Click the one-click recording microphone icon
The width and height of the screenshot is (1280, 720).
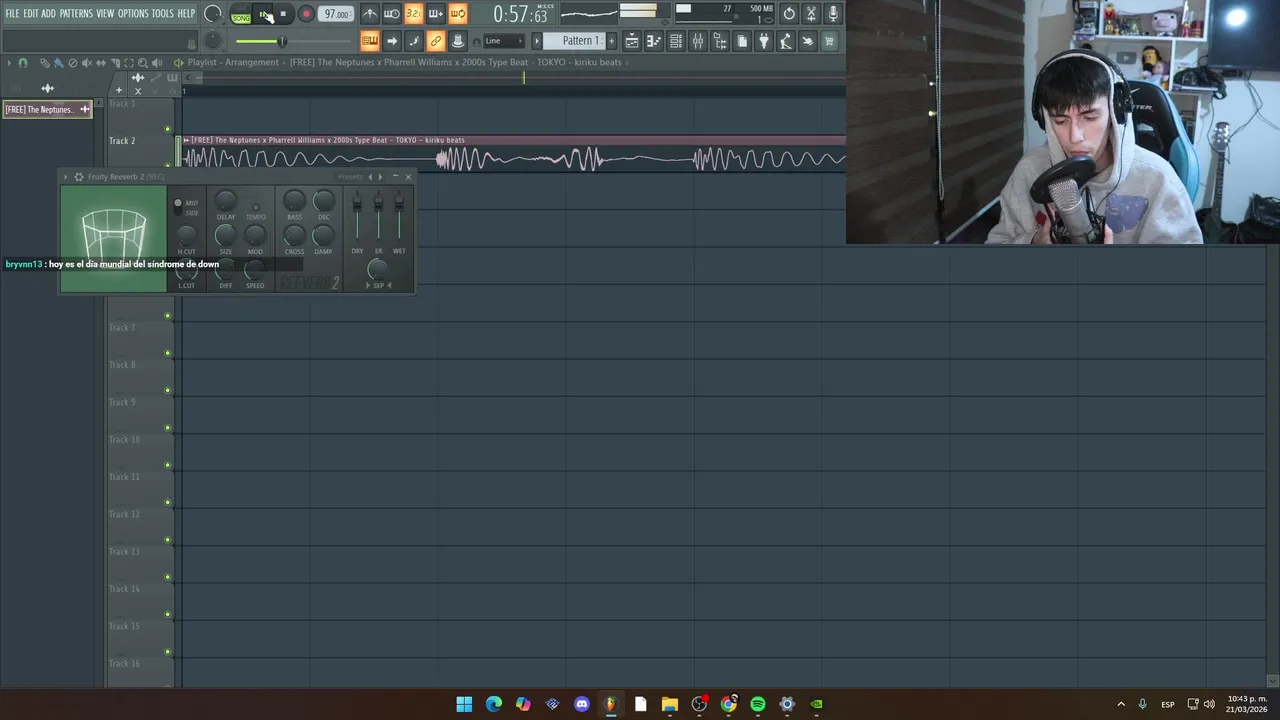pyautogui.click(x=833, y=14)
